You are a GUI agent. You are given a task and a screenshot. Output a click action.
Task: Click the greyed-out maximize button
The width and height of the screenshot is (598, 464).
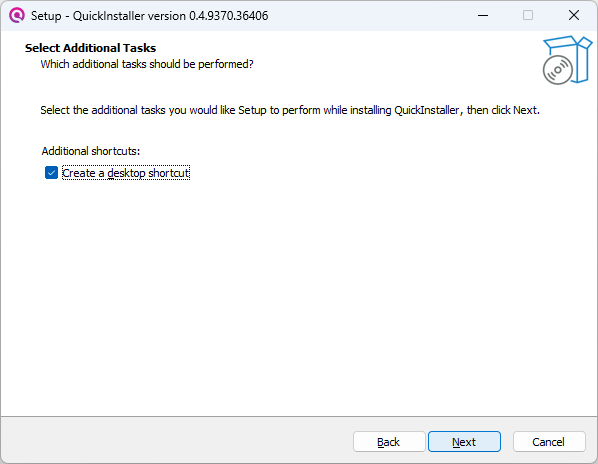[x=528, y=16]
